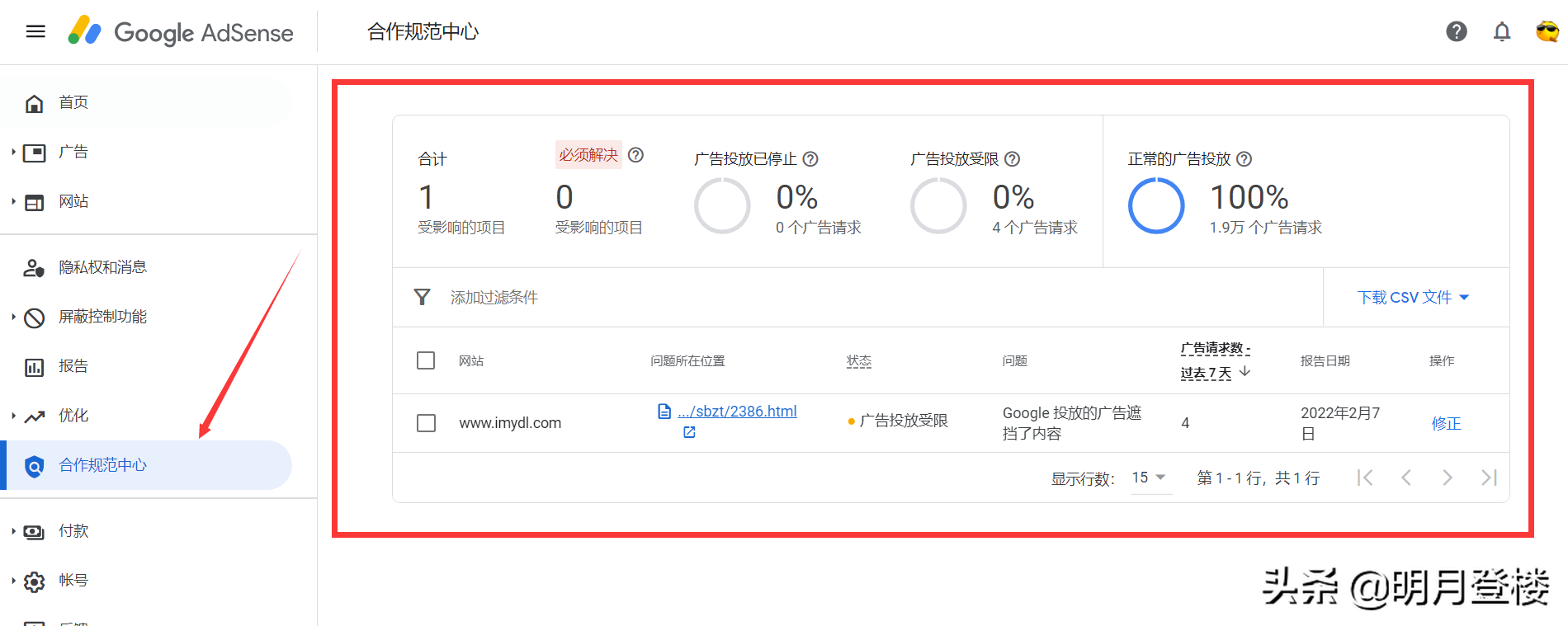Click the 广告投放受限 status cell
The width and height of the screenshot is (1568, 626).
click(x=898, y=421)
